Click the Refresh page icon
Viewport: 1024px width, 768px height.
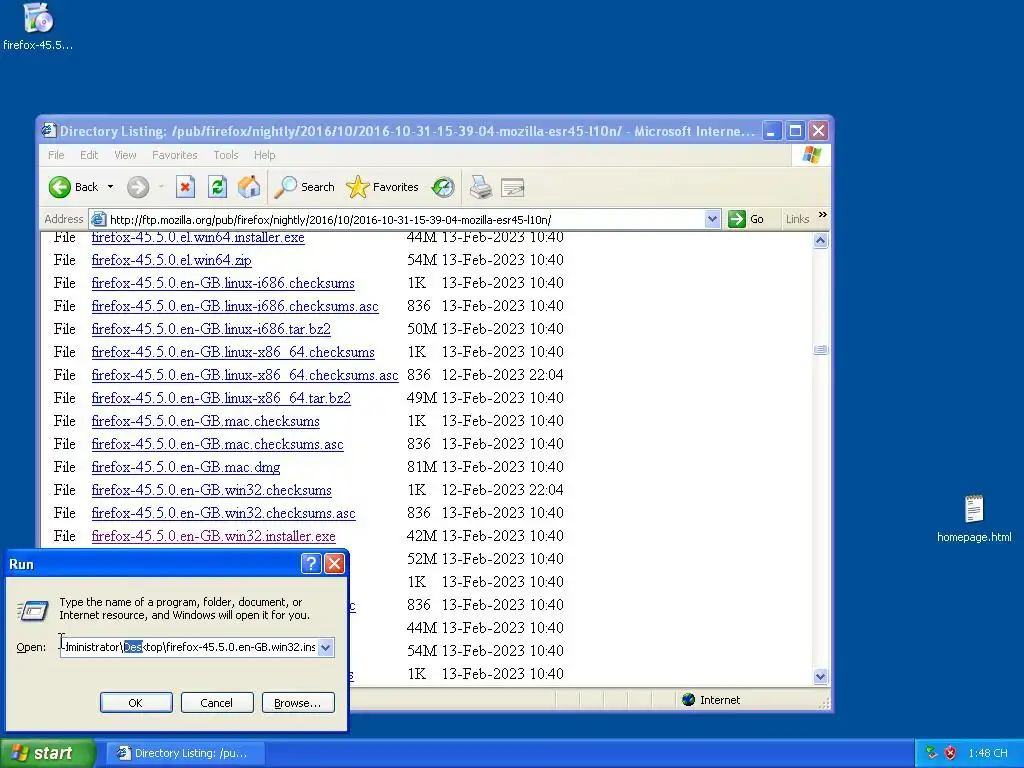[x=217, y=187]
